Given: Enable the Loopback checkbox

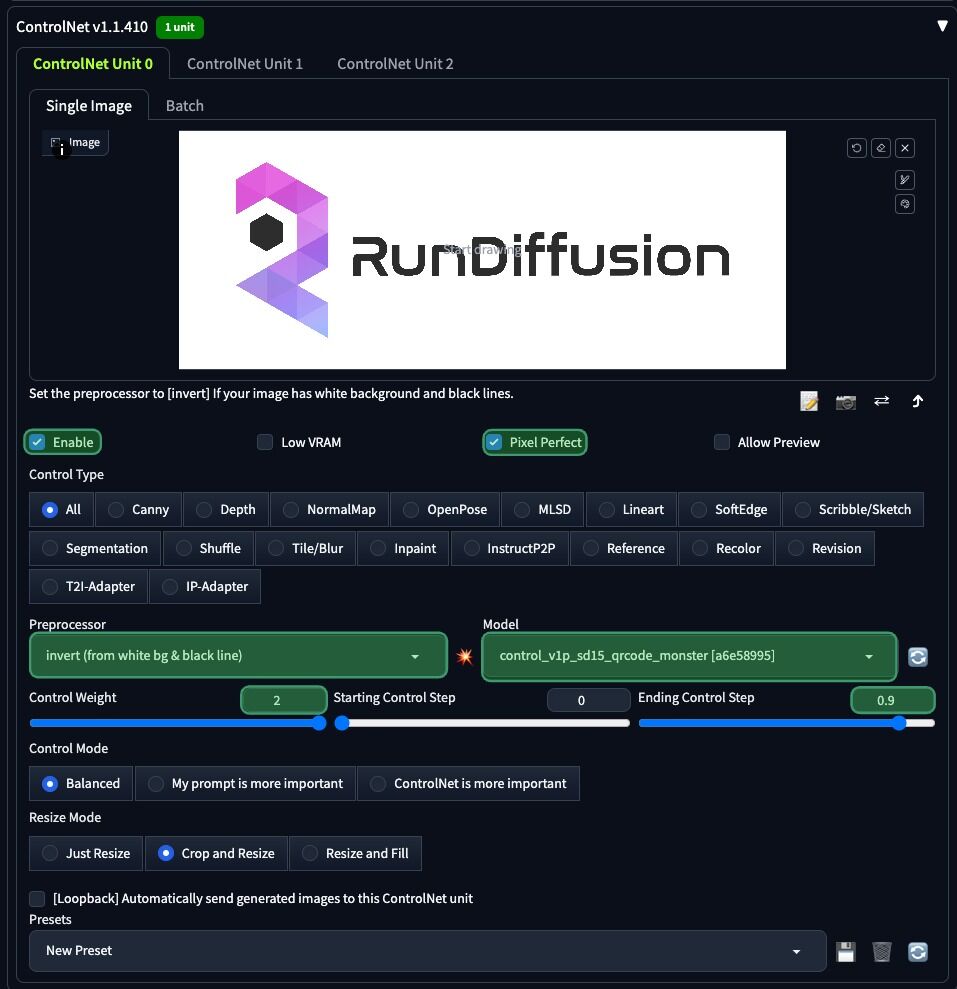Looking at the screenshot, I should 37,898.
